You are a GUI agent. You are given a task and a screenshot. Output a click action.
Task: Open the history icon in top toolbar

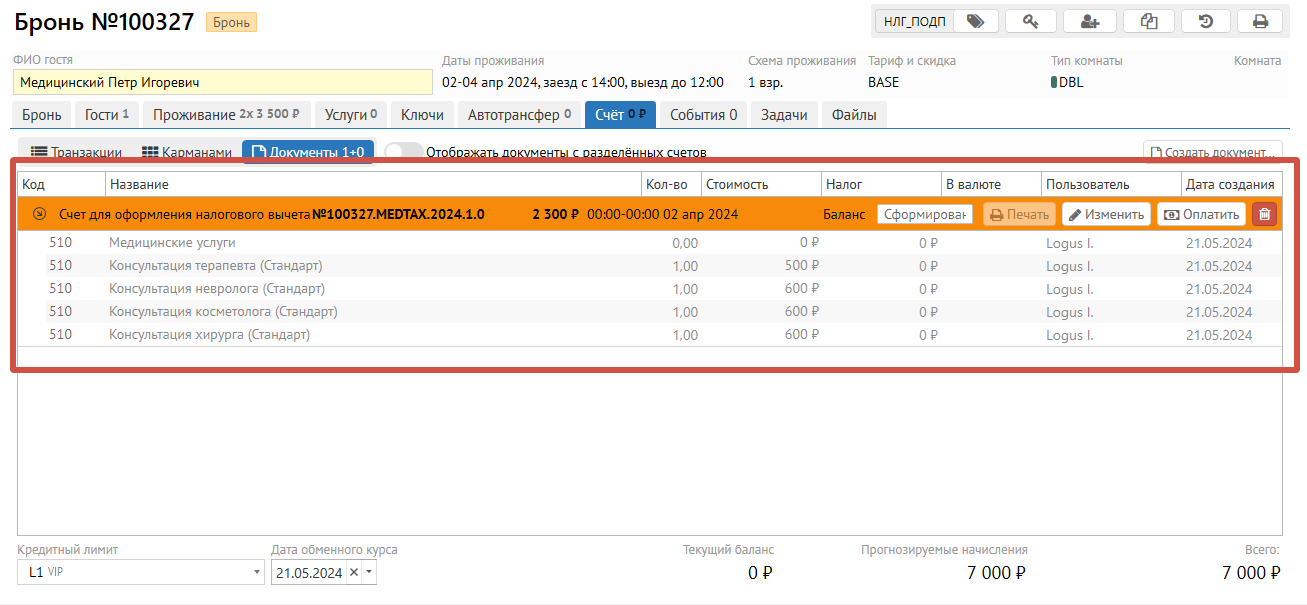(1205, 21)
